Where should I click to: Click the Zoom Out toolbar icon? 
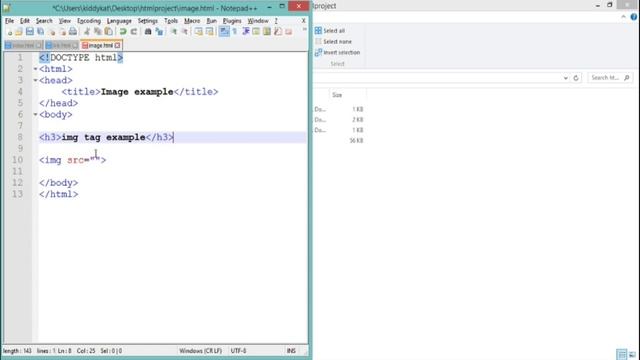(x=184, y=32)
